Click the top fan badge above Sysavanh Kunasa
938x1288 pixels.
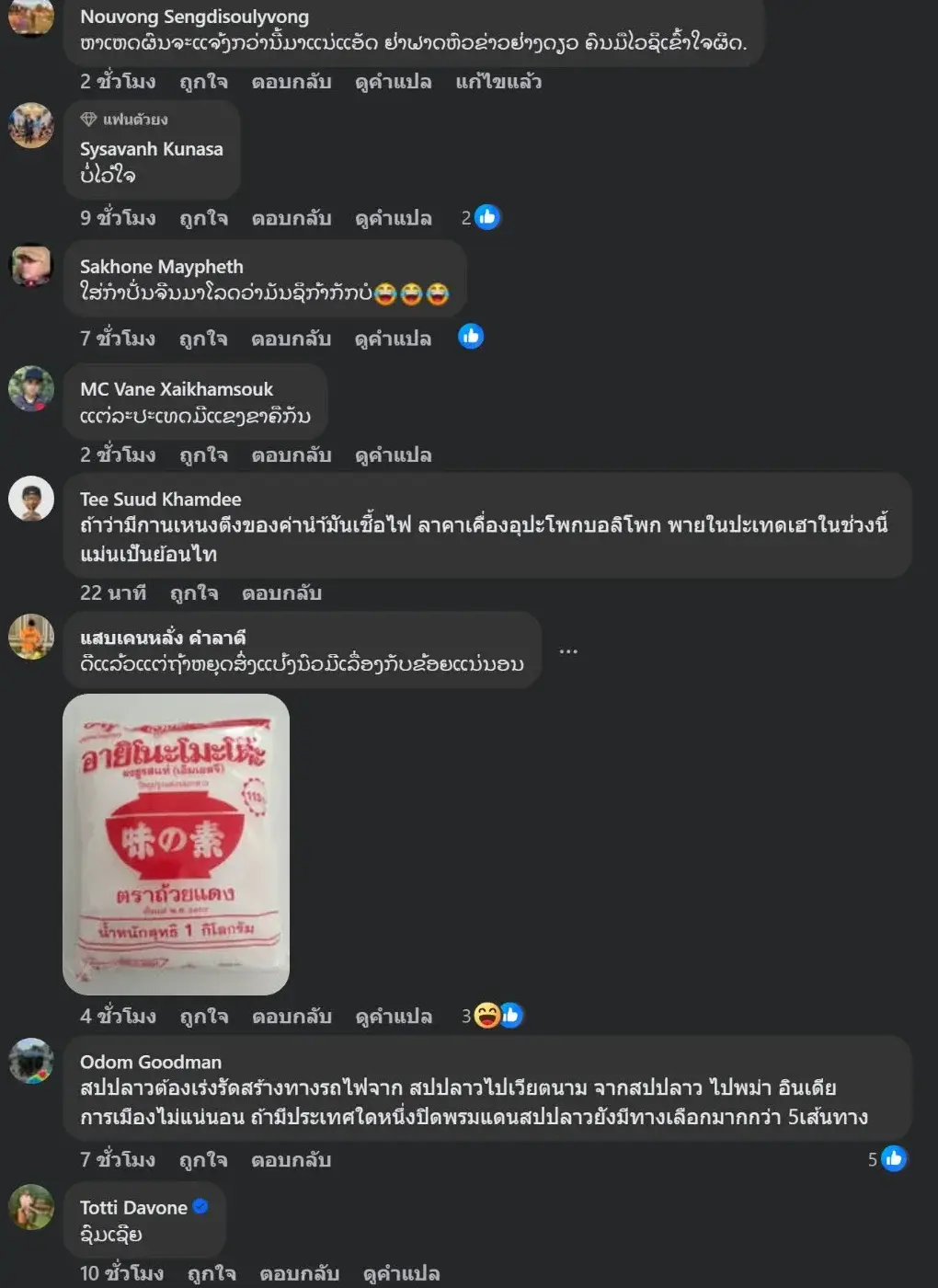(x=124, y=120)
